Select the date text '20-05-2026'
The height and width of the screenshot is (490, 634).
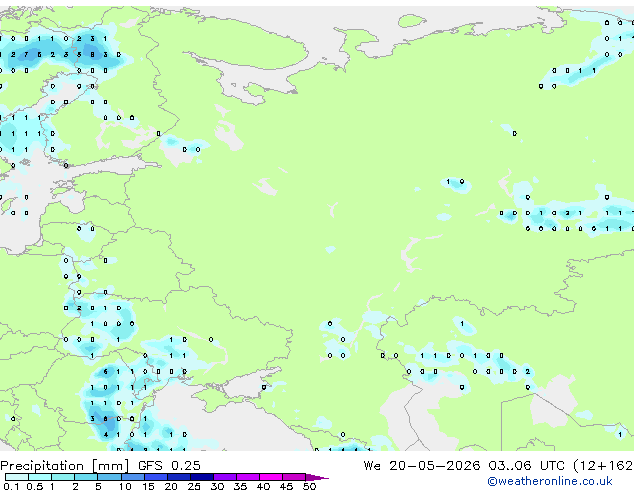[x=435, y=465]
